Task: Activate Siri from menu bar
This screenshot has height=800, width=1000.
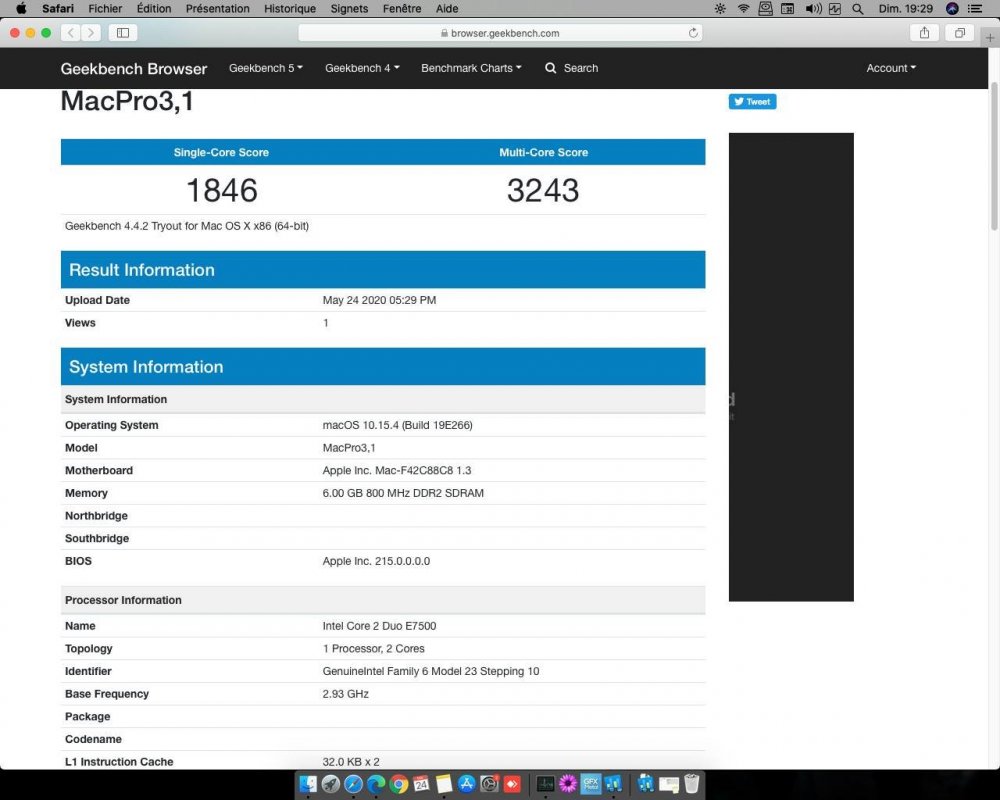Action: [952, 8]
